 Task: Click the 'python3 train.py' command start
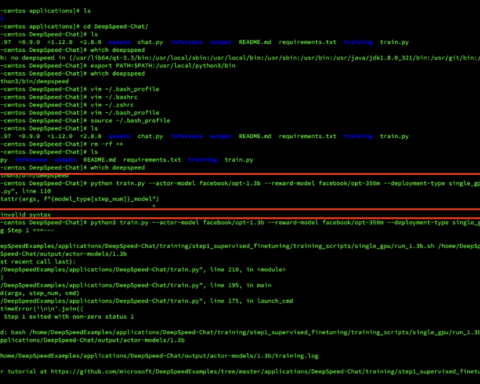(119, 222)
